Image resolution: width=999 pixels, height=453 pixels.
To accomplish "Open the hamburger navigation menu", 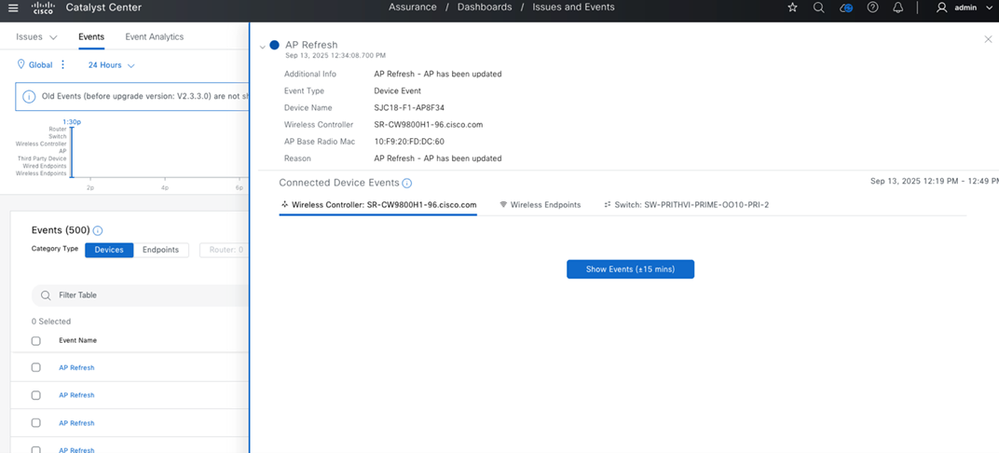I will click(x=13, y=8).
